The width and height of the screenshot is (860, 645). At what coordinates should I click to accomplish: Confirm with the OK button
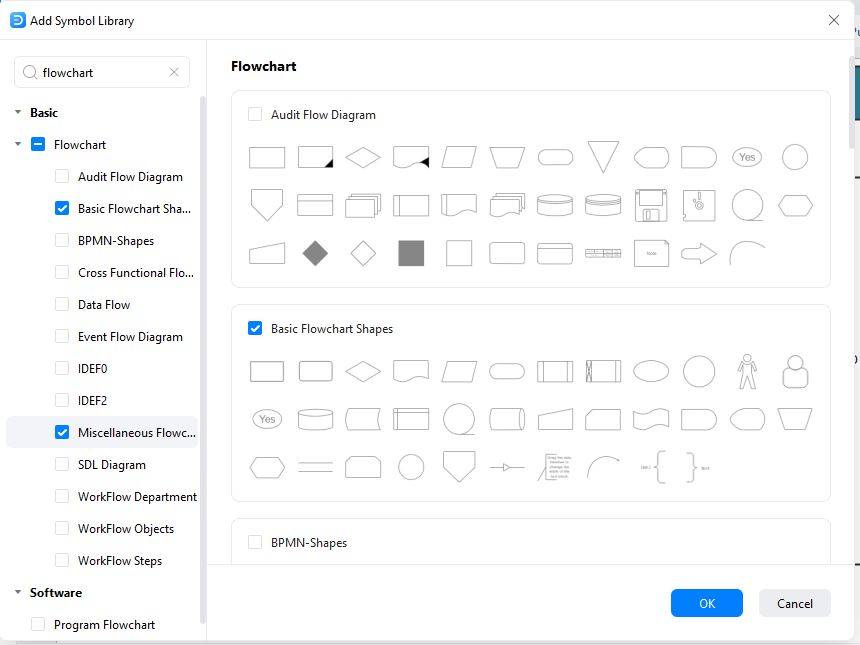point(707,603)
